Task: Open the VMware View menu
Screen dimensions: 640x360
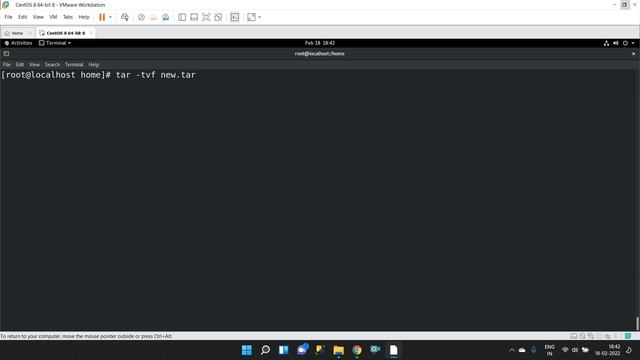Action: [x=38, y=17]
